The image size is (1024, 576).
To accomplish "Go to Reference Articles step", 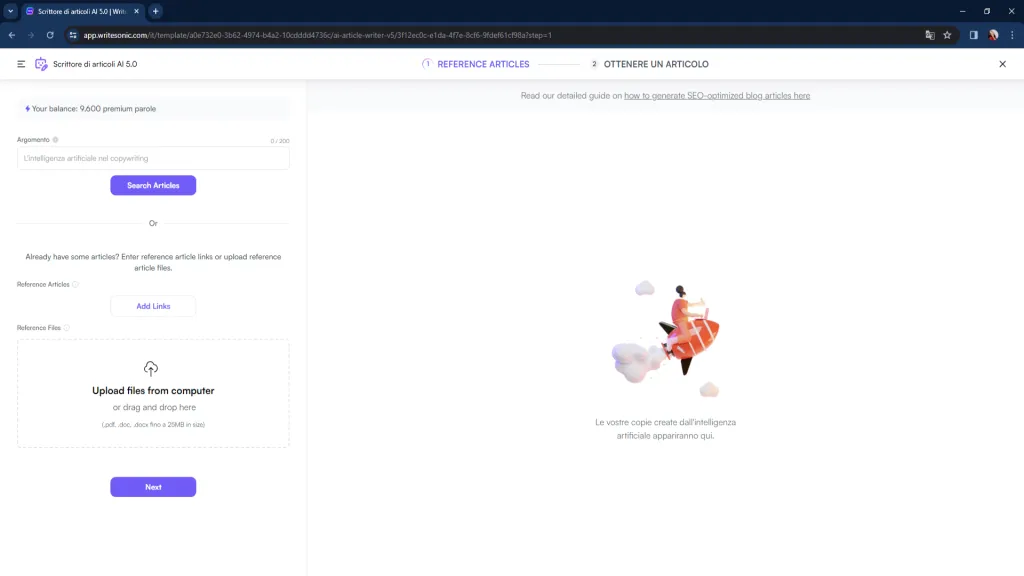I will (475, 64).
